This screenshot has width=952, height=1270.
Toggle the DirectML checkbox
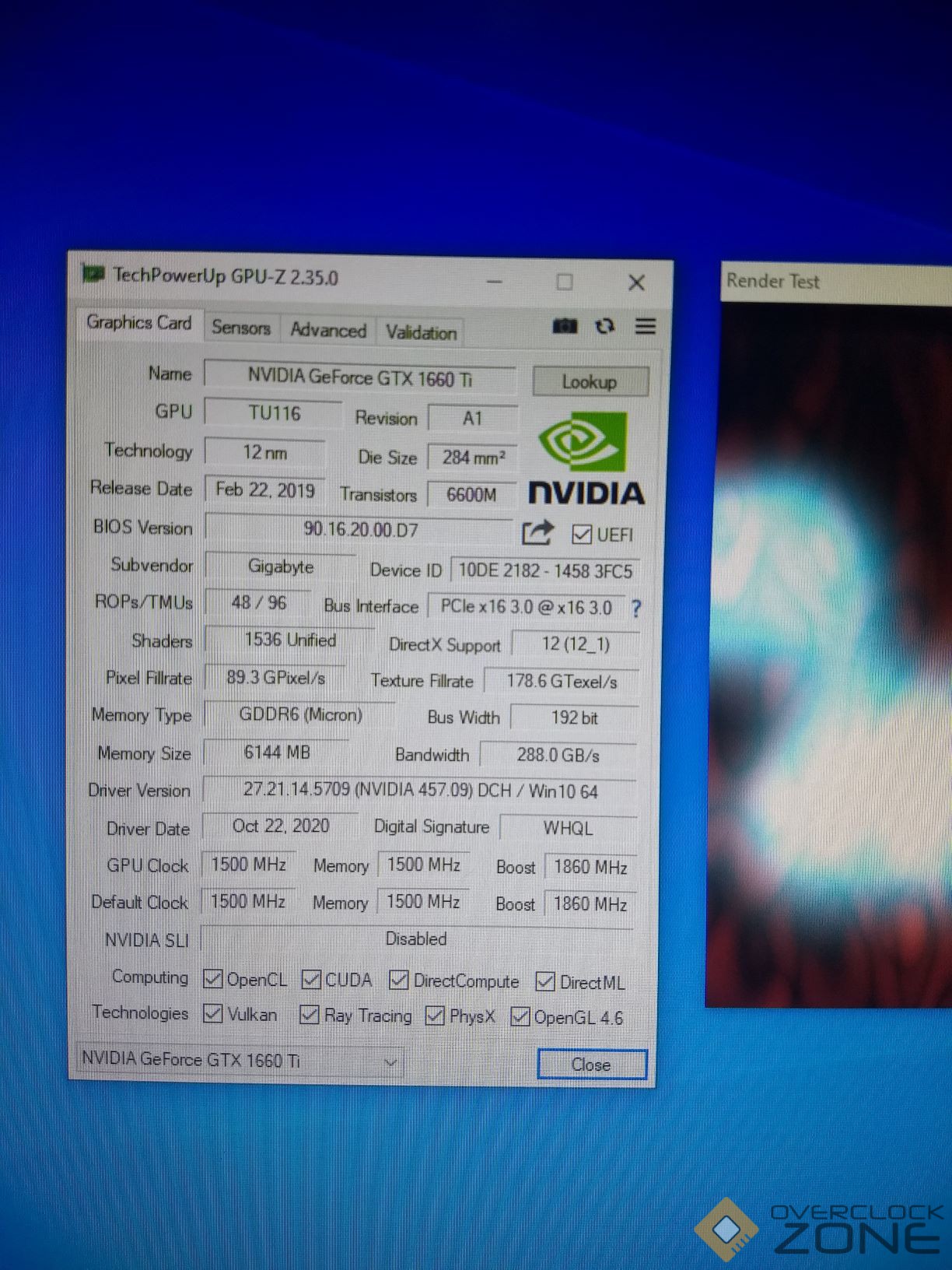pyautogui.click(x=545, y=981)
